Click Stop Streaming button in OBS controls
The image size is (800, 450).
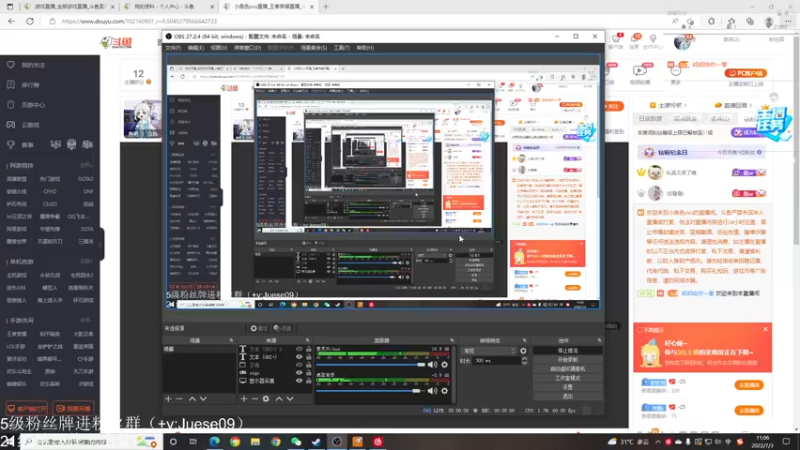coord(567,351)
